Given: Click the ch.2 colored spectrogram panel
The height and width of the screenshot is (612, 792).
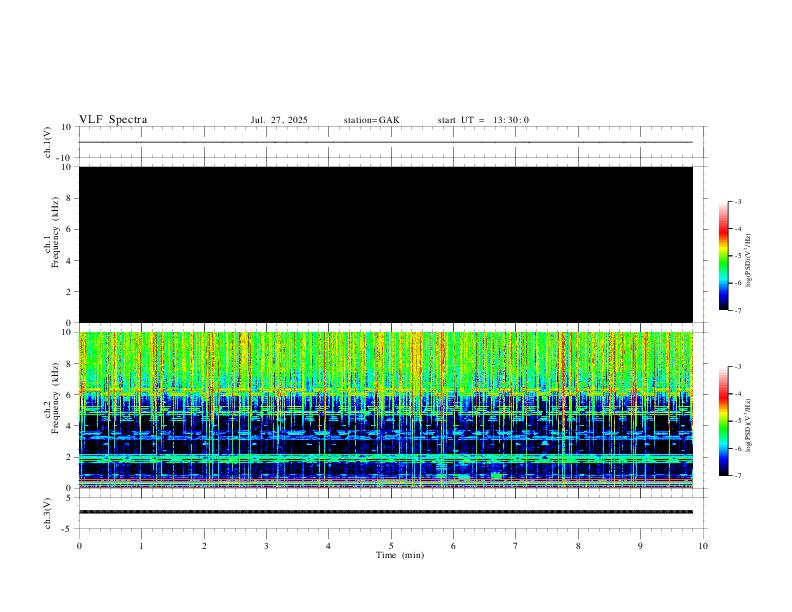Looking at the screenshot, I should pyautogui.click(x=386, y=410).
